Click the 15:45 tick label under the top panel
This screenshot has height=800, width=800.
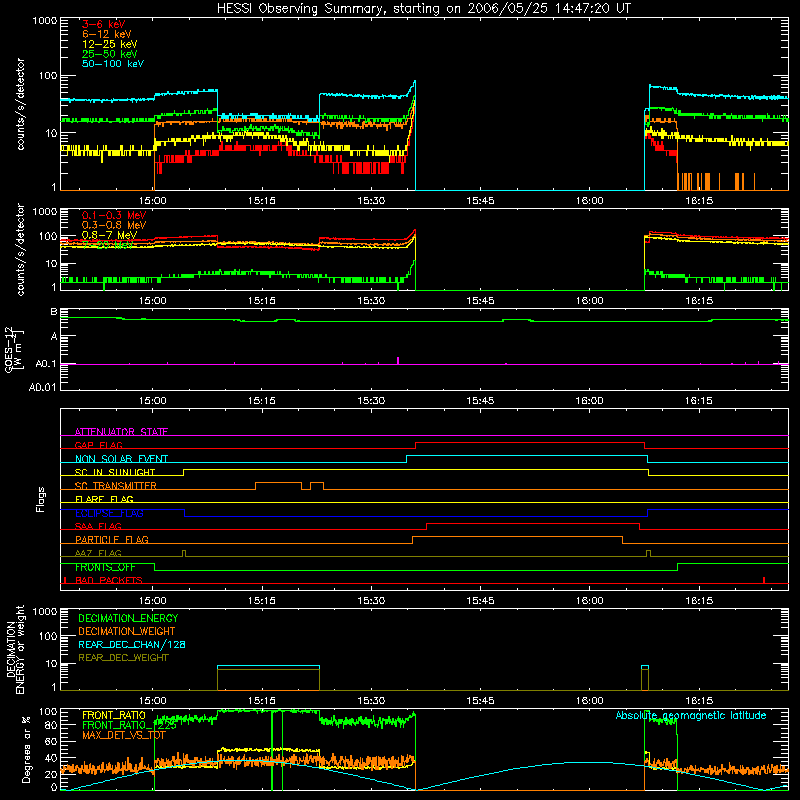(480, 201)
